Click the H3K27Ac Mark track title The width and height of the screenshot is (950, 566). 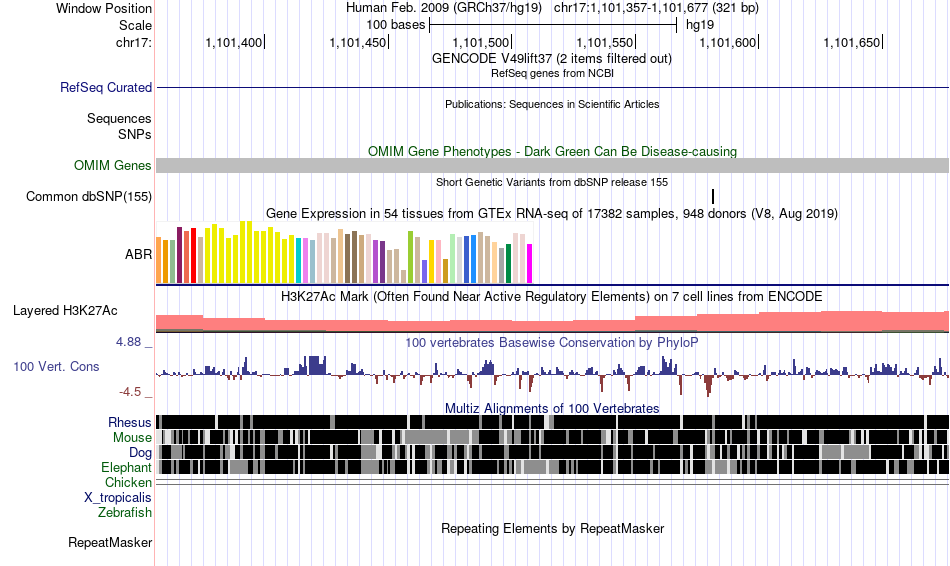click(x=552, y=296)
